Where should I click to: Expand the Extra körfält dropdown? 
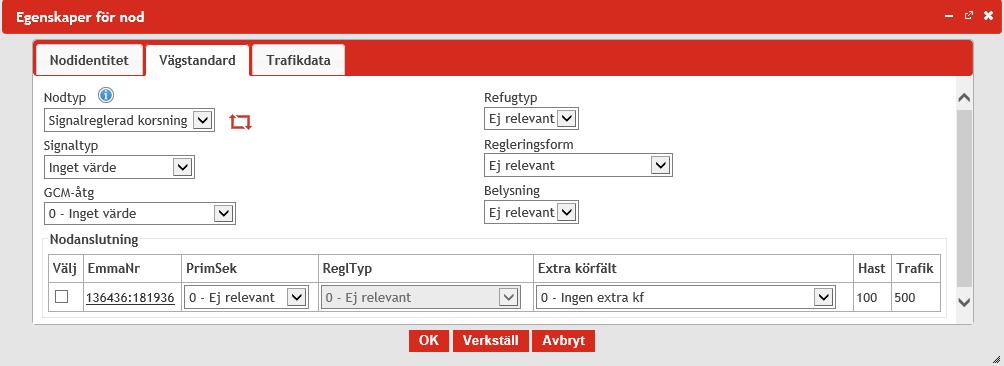[x=686, y=297]
